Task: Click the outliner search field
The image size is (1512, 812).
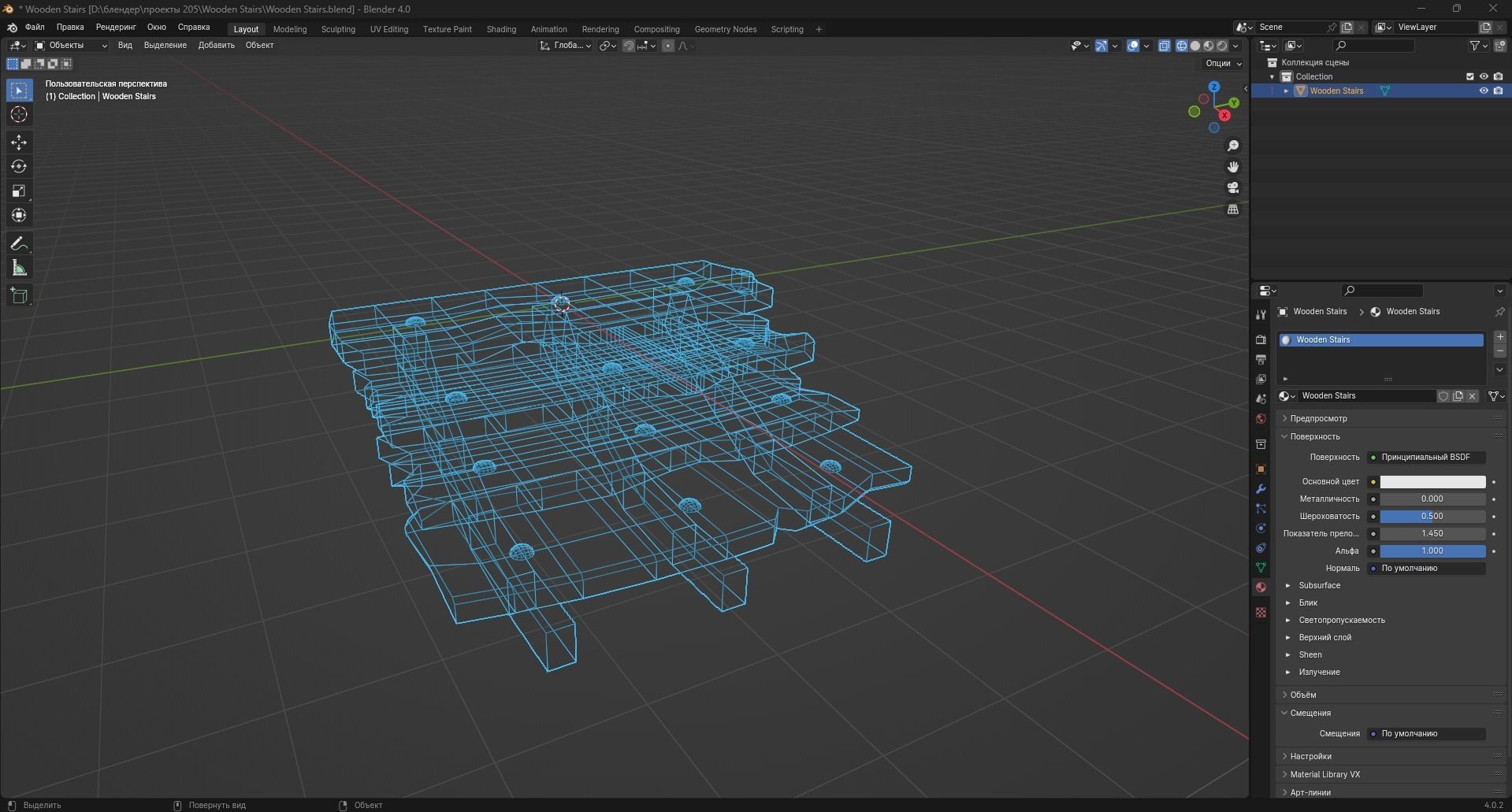Action: (x=1374, y=46)
